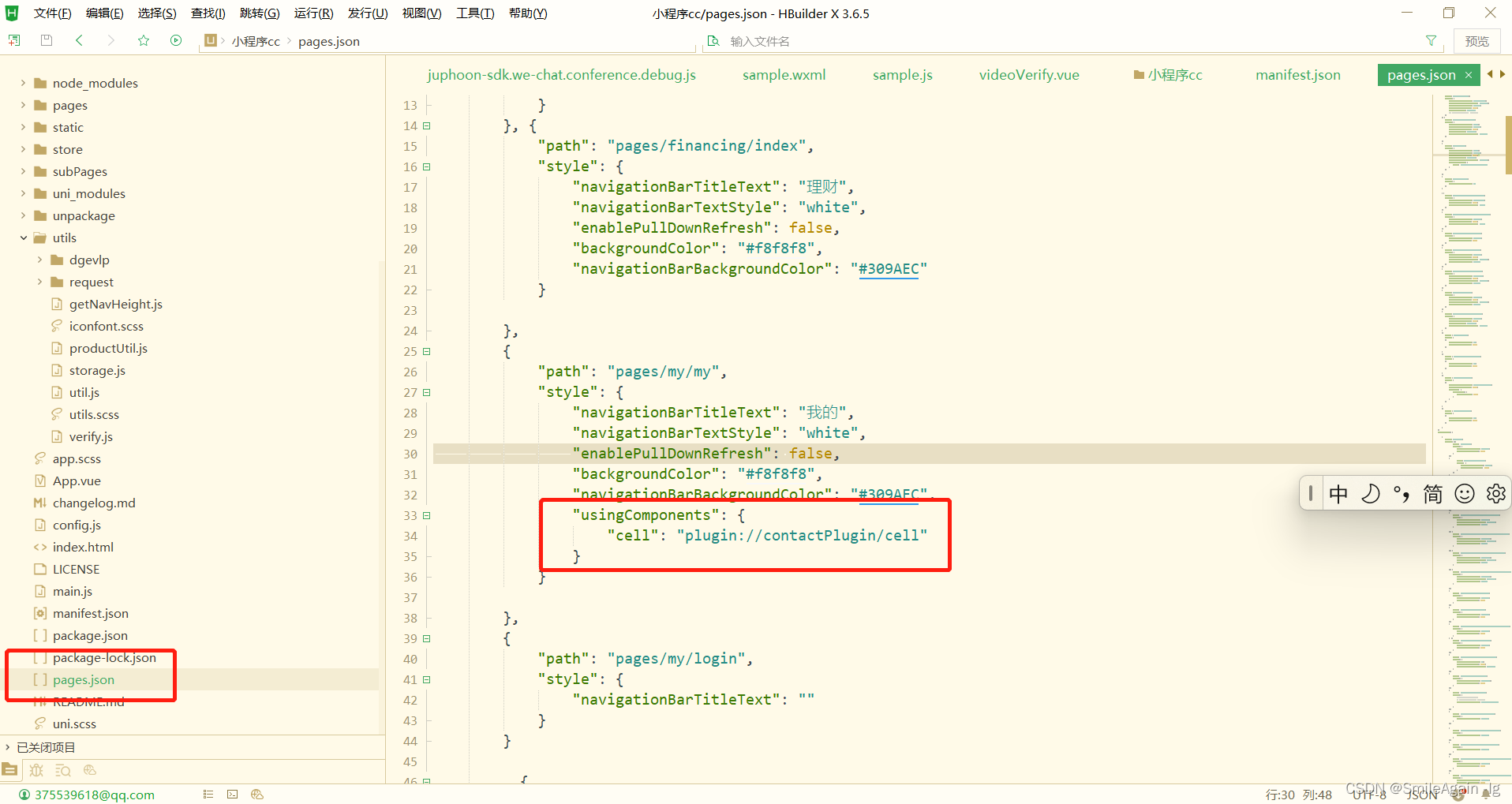Switch to the 小程序cc folder tab
Screen dimensions: 1512x804
coord(1168,75)
